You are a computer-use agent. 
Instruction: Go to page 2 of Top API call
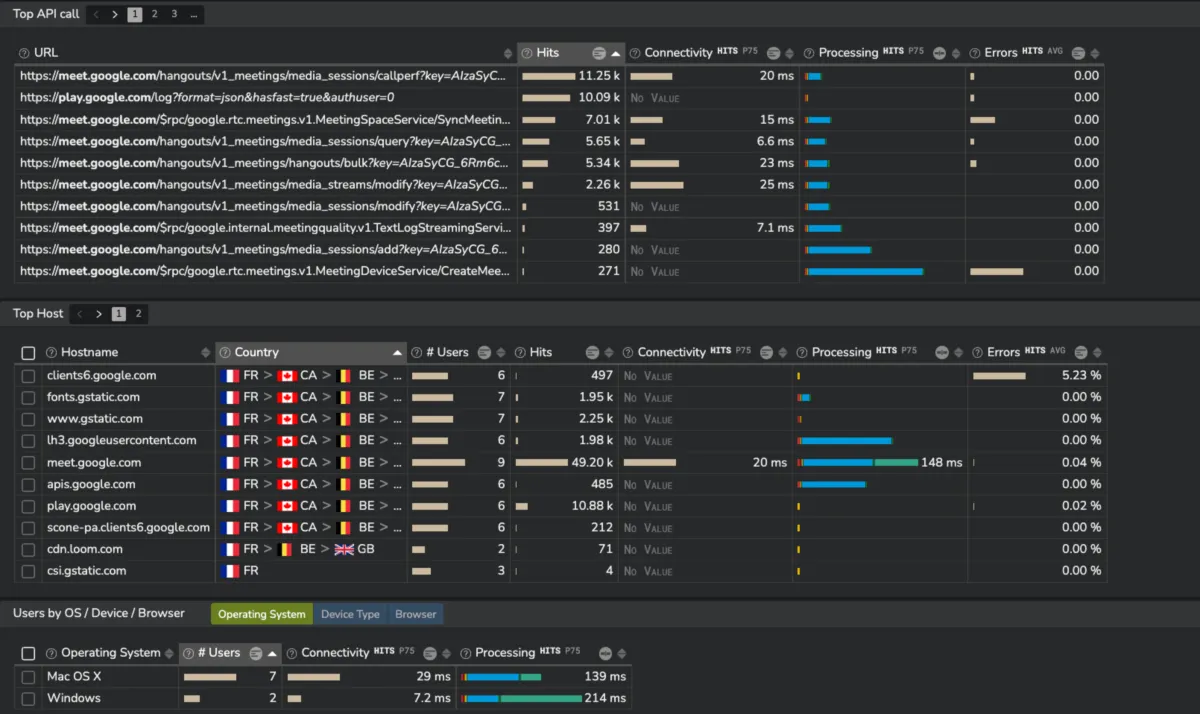coord(154,14)
